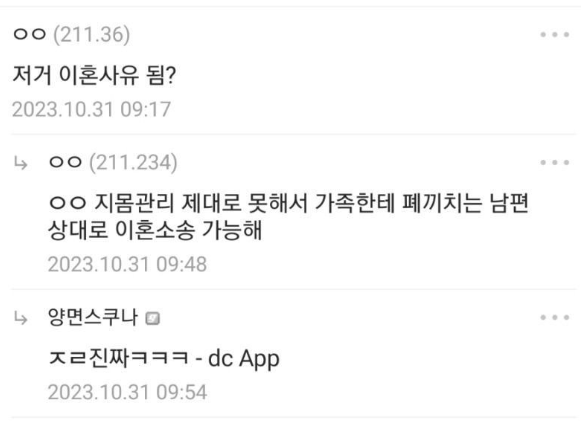Click the timestamp 2023.10.31 09:17
Screen dimensions: 581x423
pyautogui.click(x=92, y=110)
